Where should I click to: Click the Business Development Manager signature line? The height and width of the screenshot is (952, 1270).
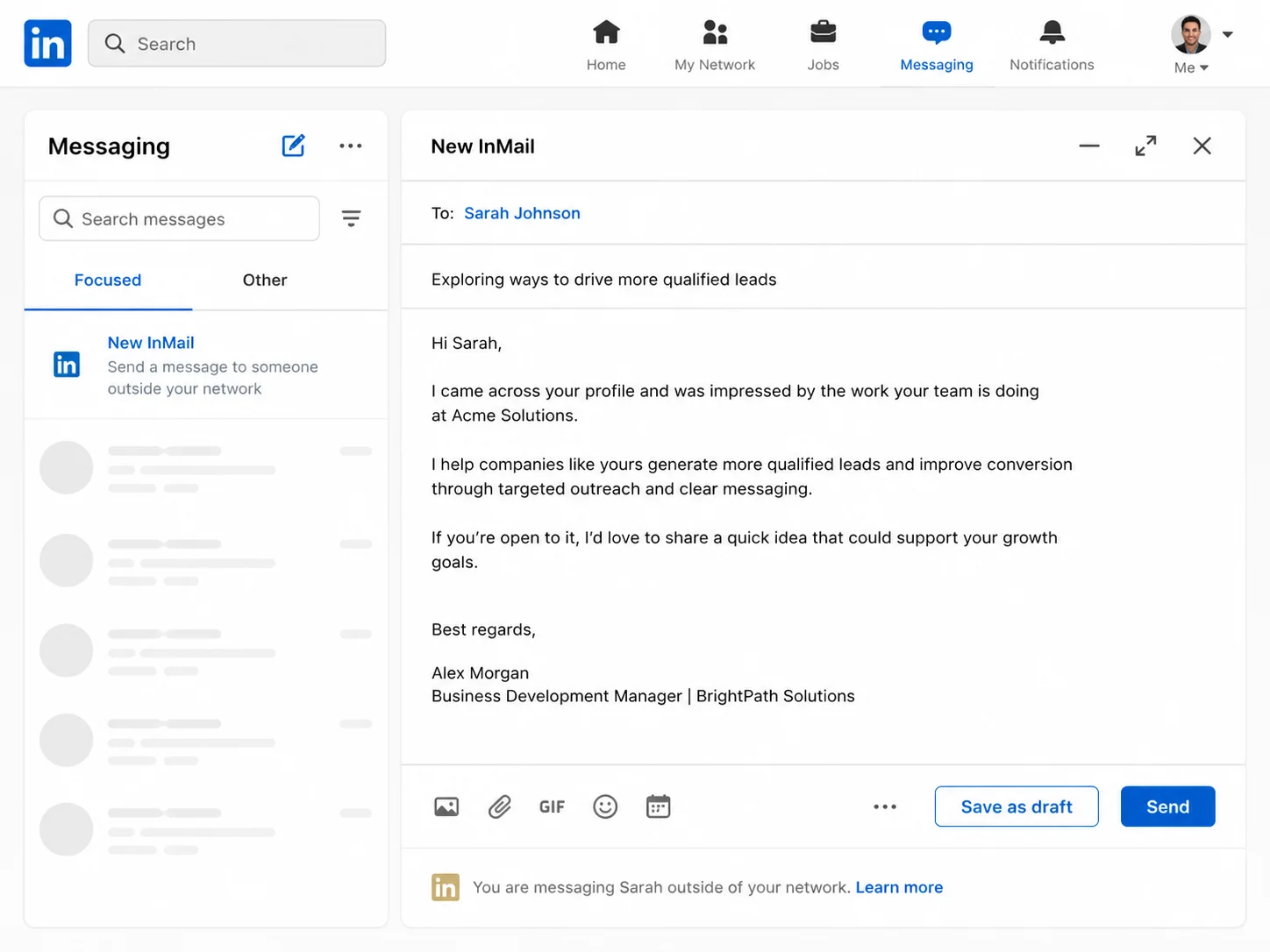[643, 696]
